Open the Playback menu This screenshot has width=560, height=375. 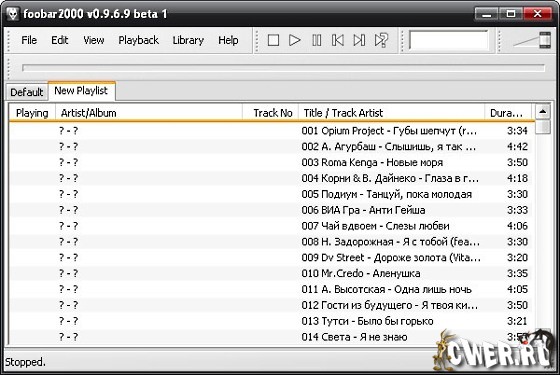click(x=139, y=40)
